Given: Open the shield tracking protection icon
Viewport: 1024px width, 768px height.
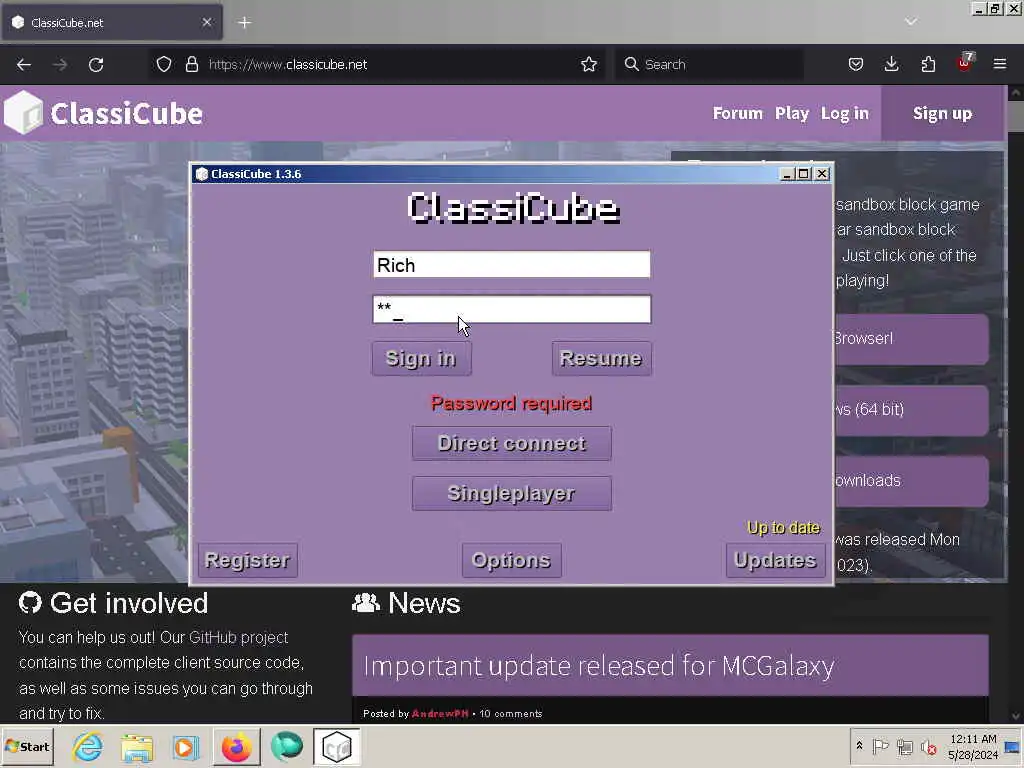Looking at the screenshot, I should tap(164, 64).
